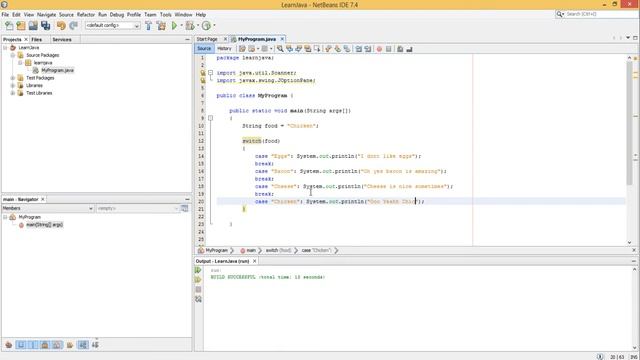This screenshot has width=640, height=360.
Task: Click the Source view button
Action: tap(204, 49)
